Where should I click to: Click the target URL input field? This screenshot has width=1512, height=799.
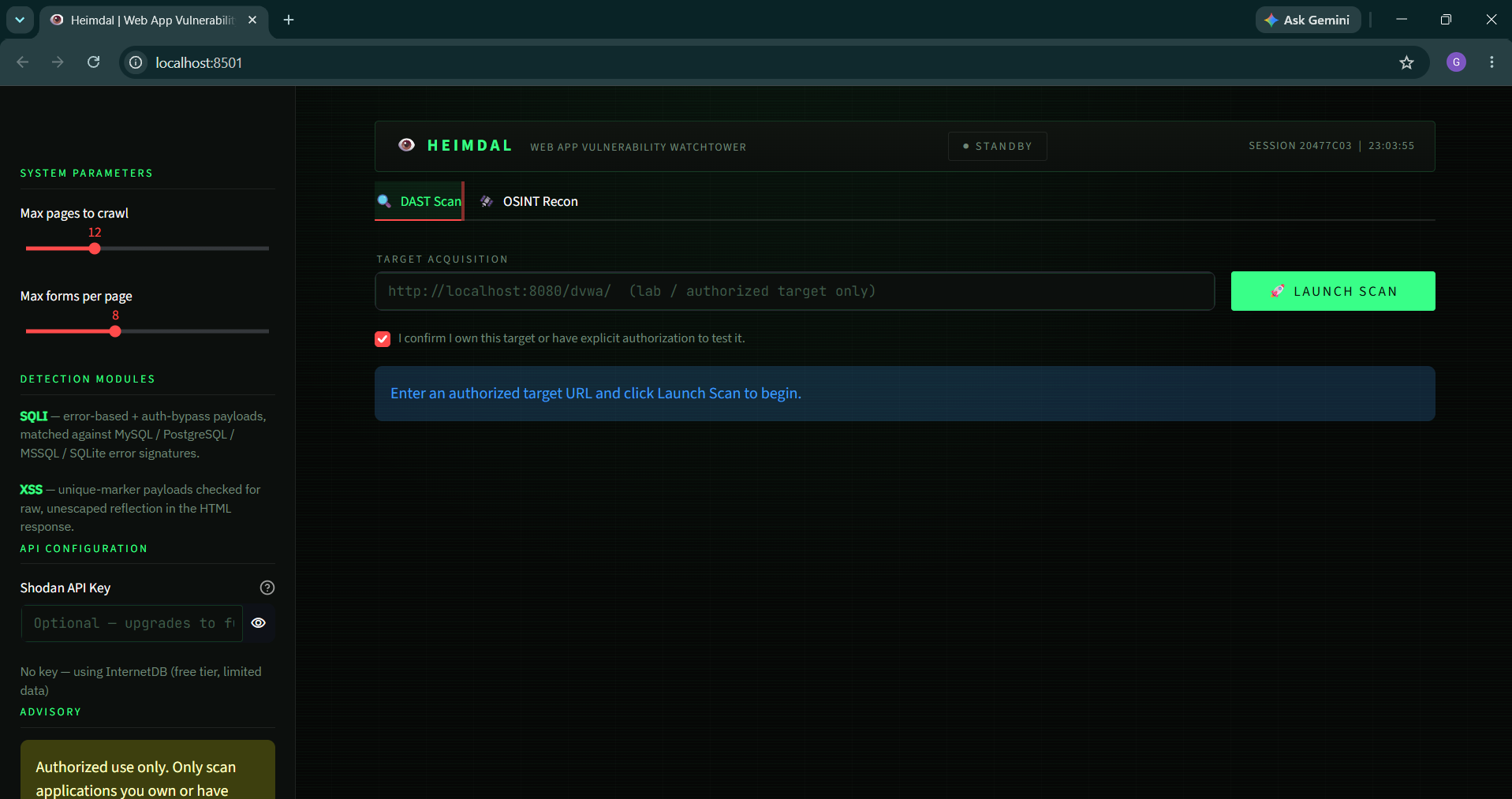[x=794, y=291]
